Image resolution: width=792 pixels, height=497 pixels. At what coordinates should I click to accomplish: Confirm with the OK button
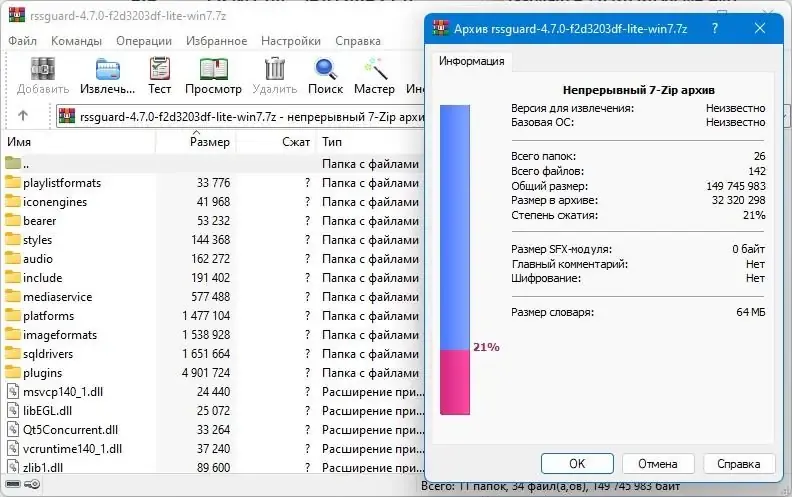(577, 464)
